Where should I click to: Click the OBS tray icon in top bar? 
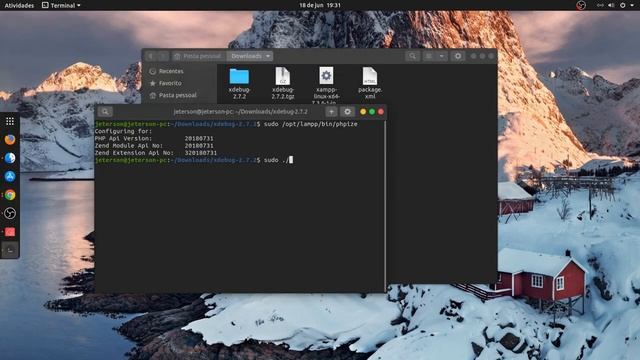(581, 5)
